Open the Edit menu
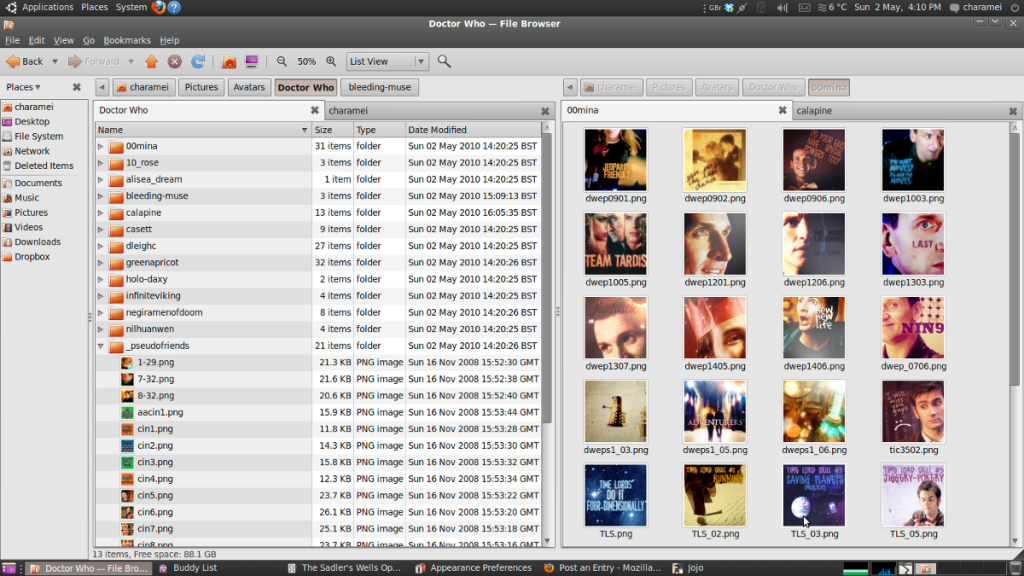This screenshot has width=1024, height=576. coord(37,40)
